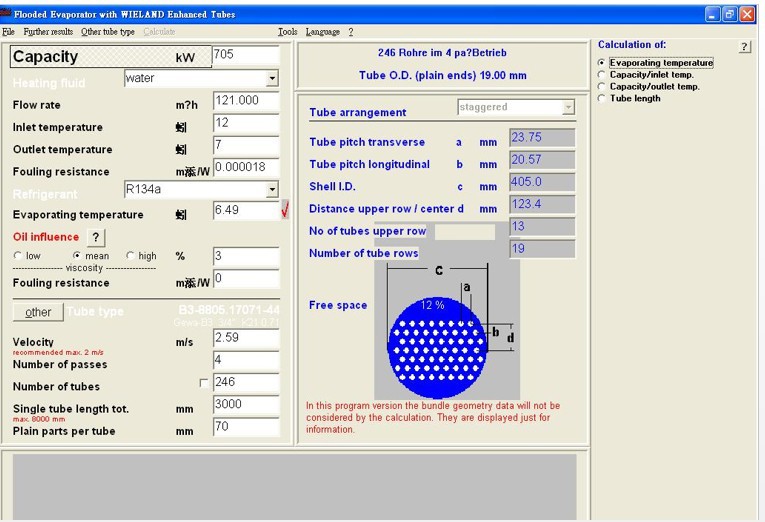Click the red checkmark beside Evaporating temperature

pyautogui.click(x=285, y=209)
